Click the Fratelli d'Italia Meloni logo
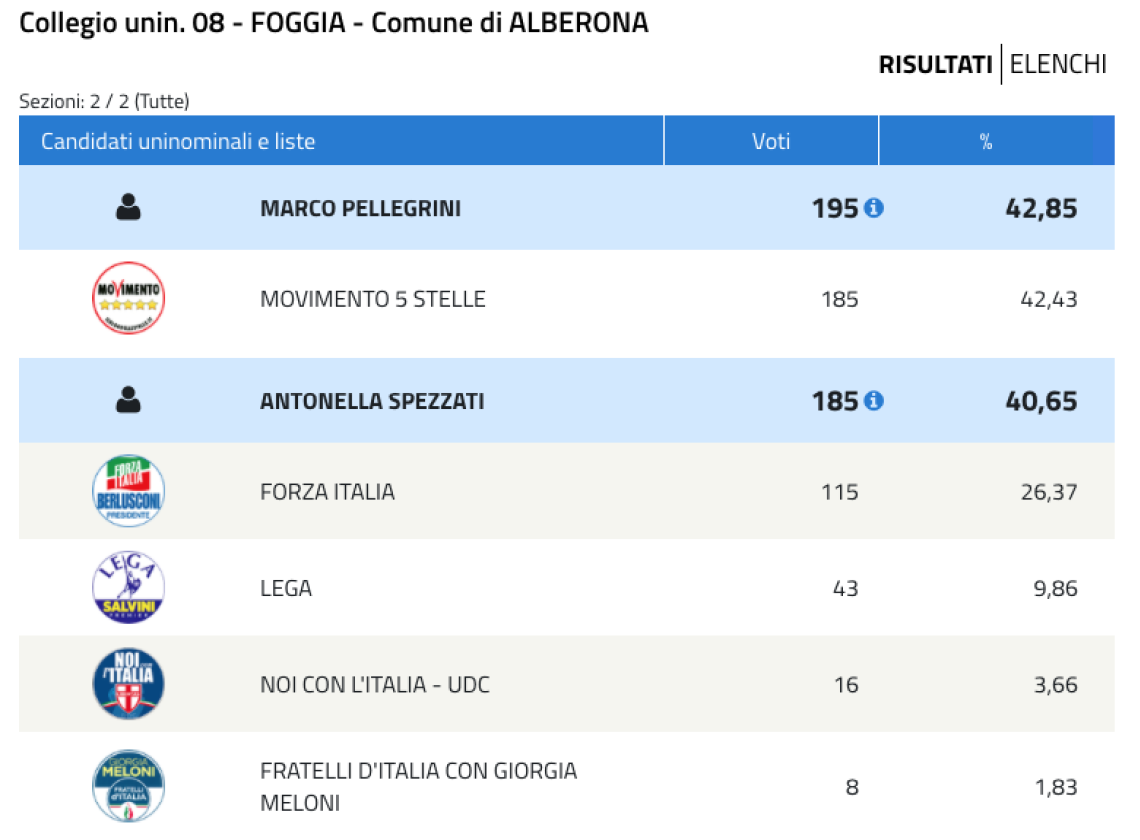 coord(129,786)
